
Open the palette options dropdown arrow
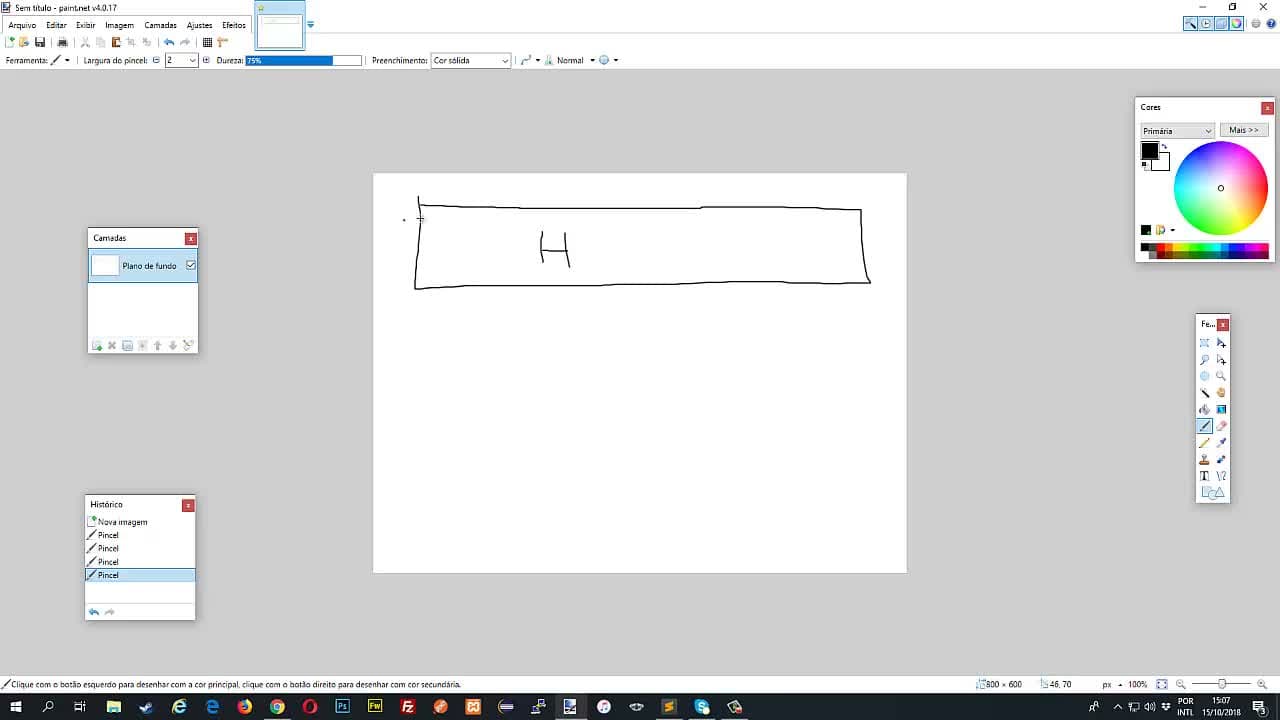[x=1172, y=230]
